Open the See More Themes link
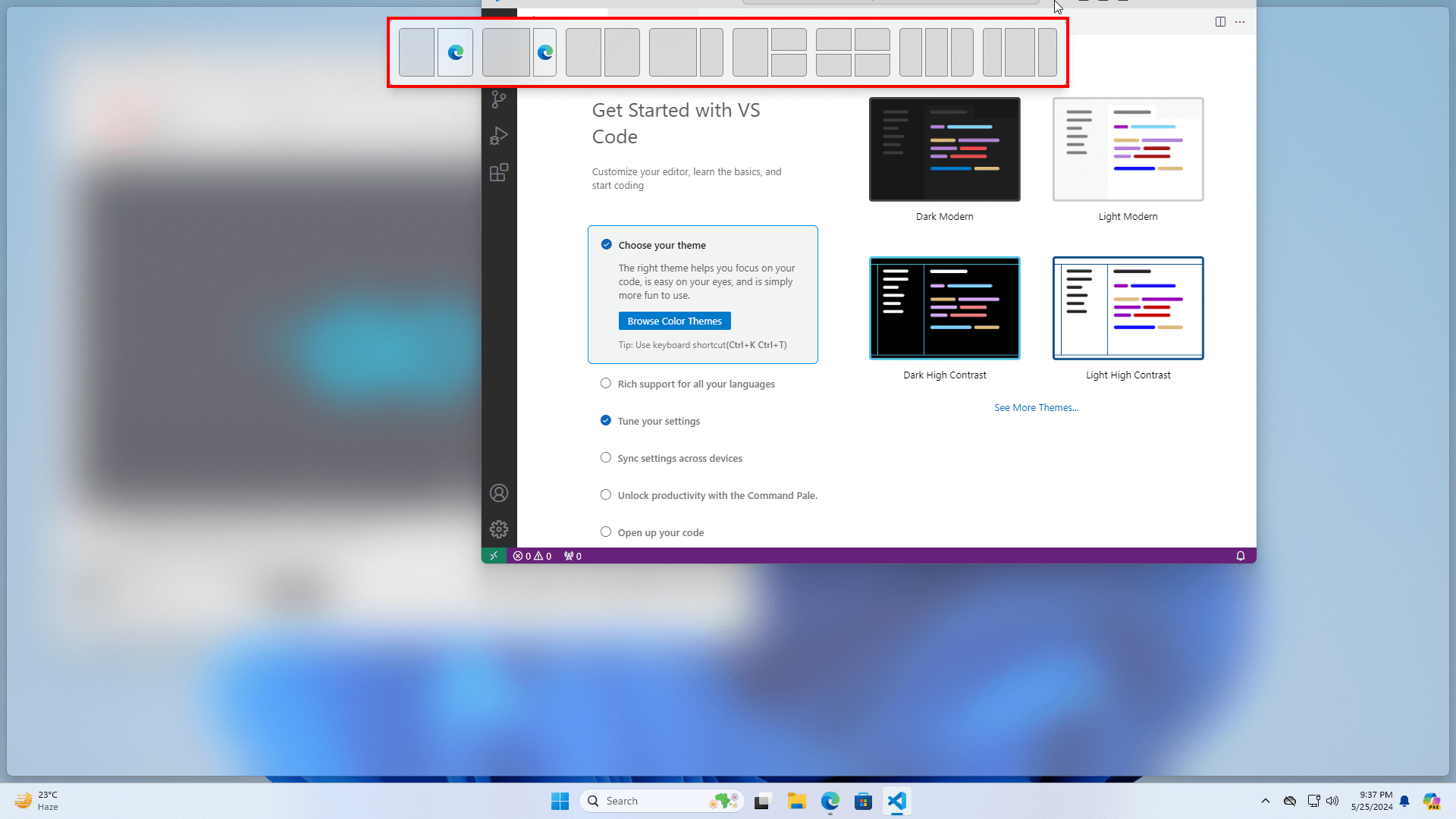 point(1036,407)
